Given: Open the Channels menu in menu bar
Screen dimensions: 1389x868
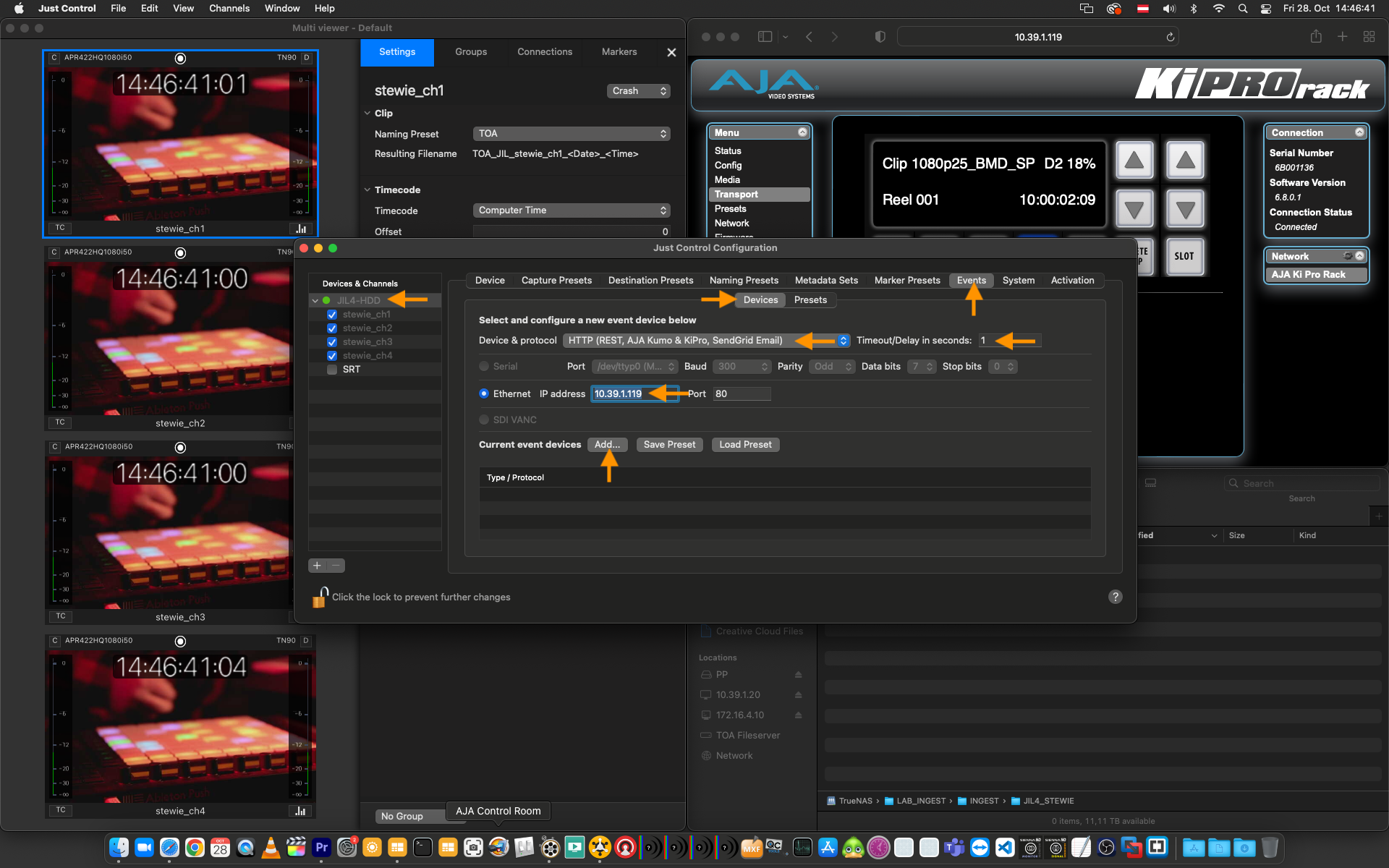Looking at the screenshot, I should 229,9.
